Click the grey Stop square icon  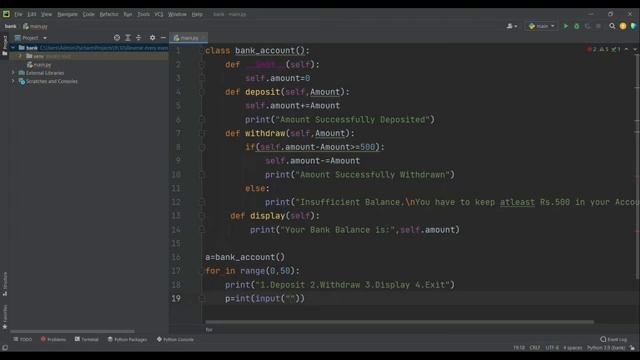point(598,26)
